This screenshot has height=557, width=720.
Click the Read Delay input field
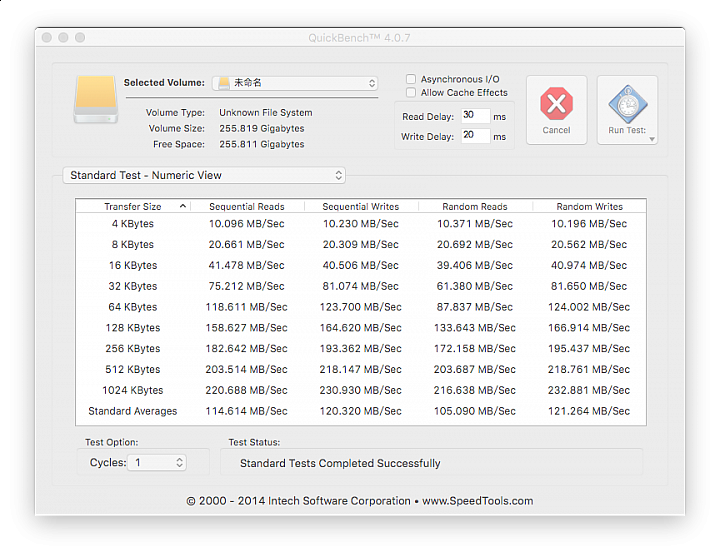click(x=475, y=115)
